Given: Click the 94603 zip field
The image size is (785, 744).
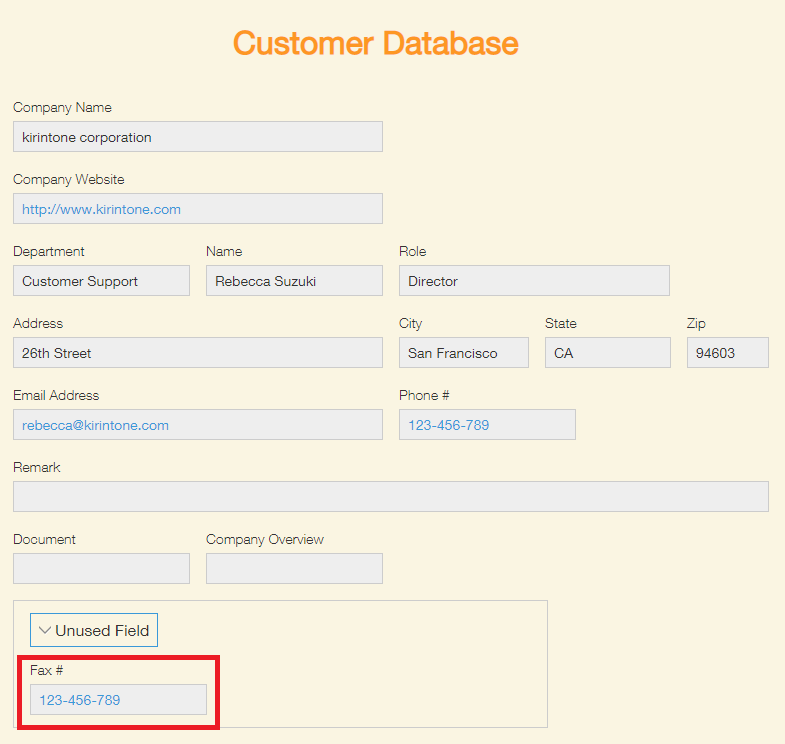Looking at the screenshot, I should coord(727,353).
